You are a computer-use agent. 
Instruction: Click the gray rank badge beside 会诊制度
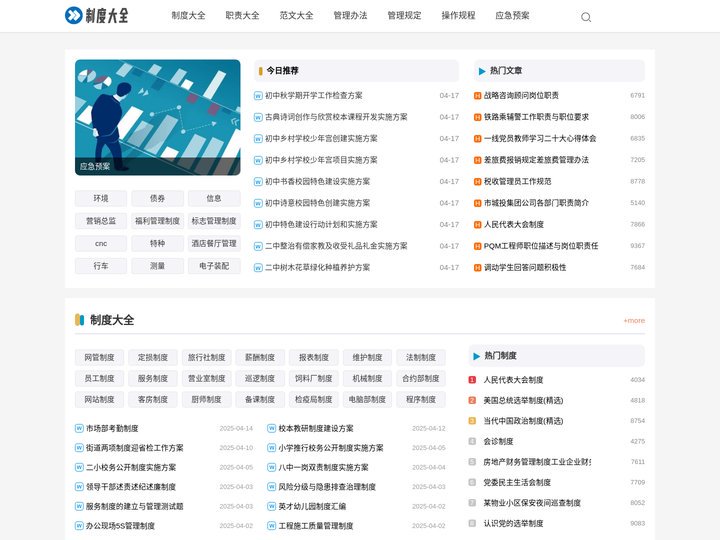pyautogui.click(x=472, y=441)
